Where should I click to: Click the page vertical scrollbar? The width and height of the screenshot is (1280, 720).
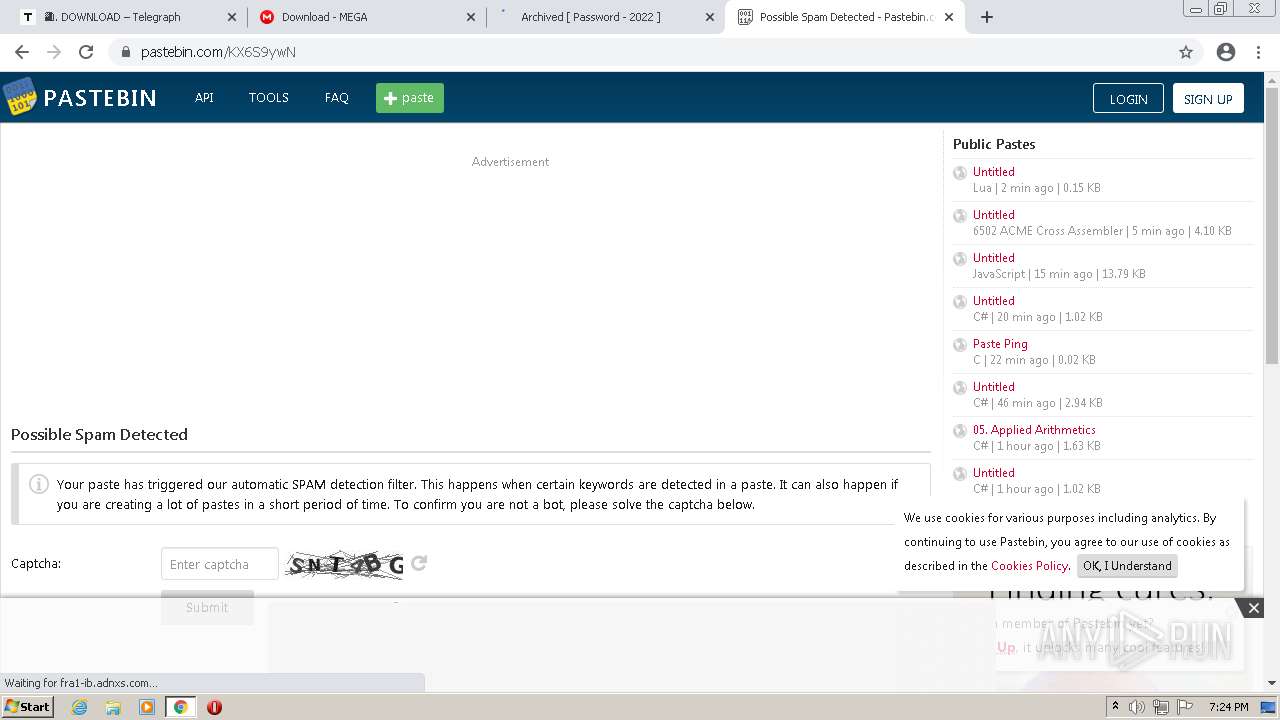1271,225
